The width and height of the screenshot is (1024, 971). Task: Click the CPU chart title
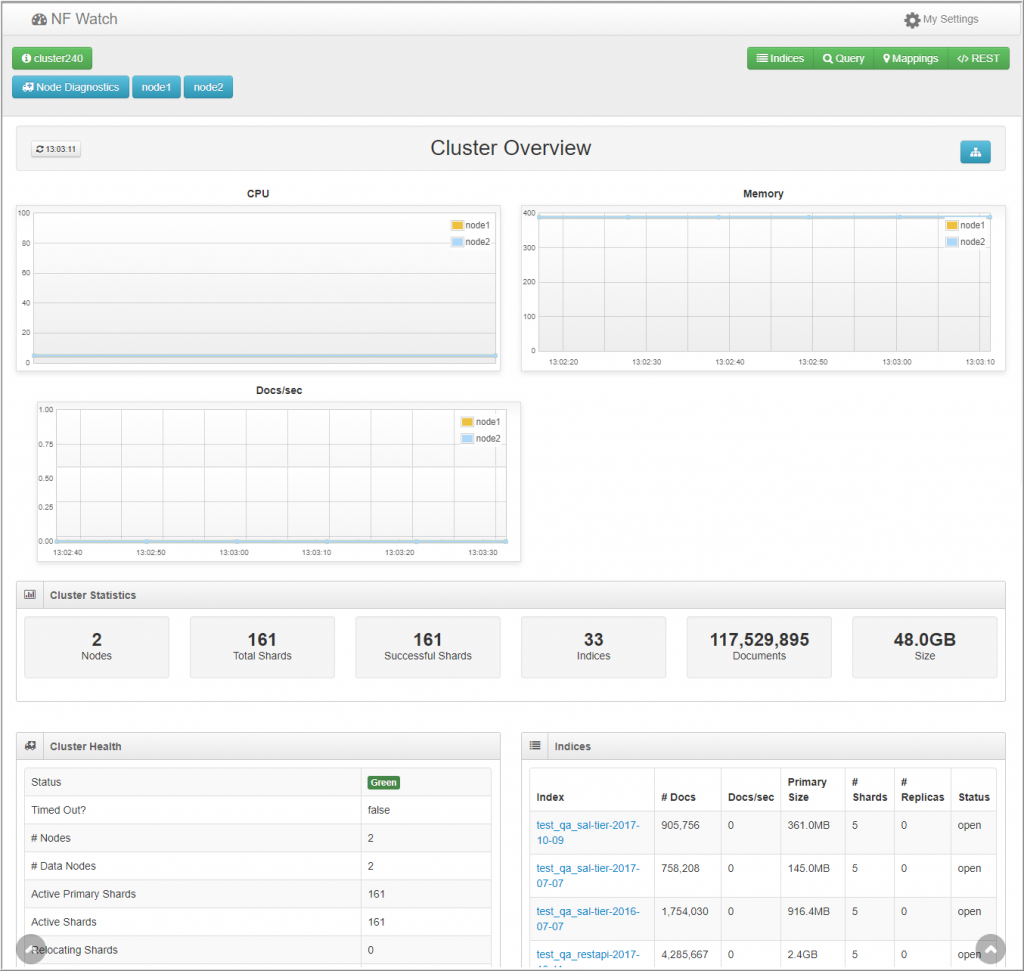click(x=258, y=194)
